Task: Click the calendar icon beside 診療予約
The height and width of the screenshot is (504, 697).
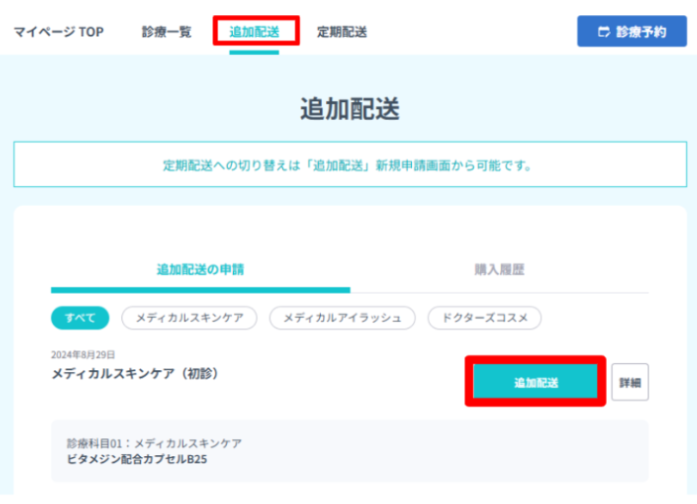Action: [x=604, y=32]
